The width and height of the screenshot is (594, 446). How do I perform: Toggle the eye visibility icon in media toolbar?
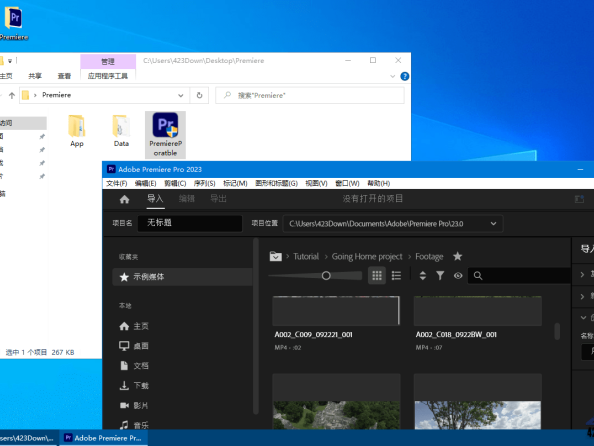pyautogui.click(x=458, y=275)
